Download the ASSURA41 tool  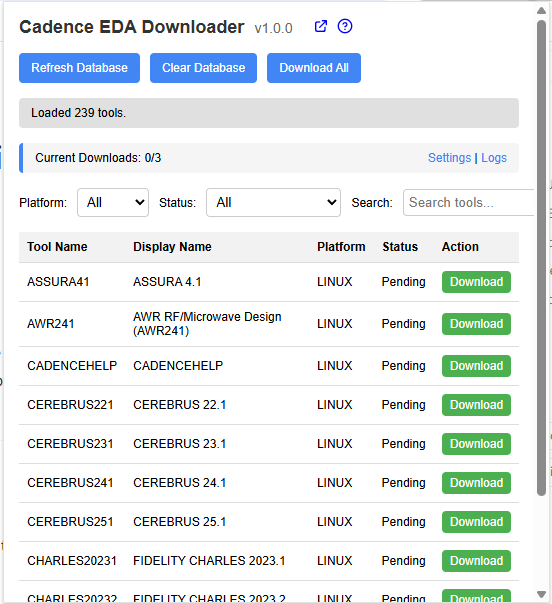click(476, 282)
